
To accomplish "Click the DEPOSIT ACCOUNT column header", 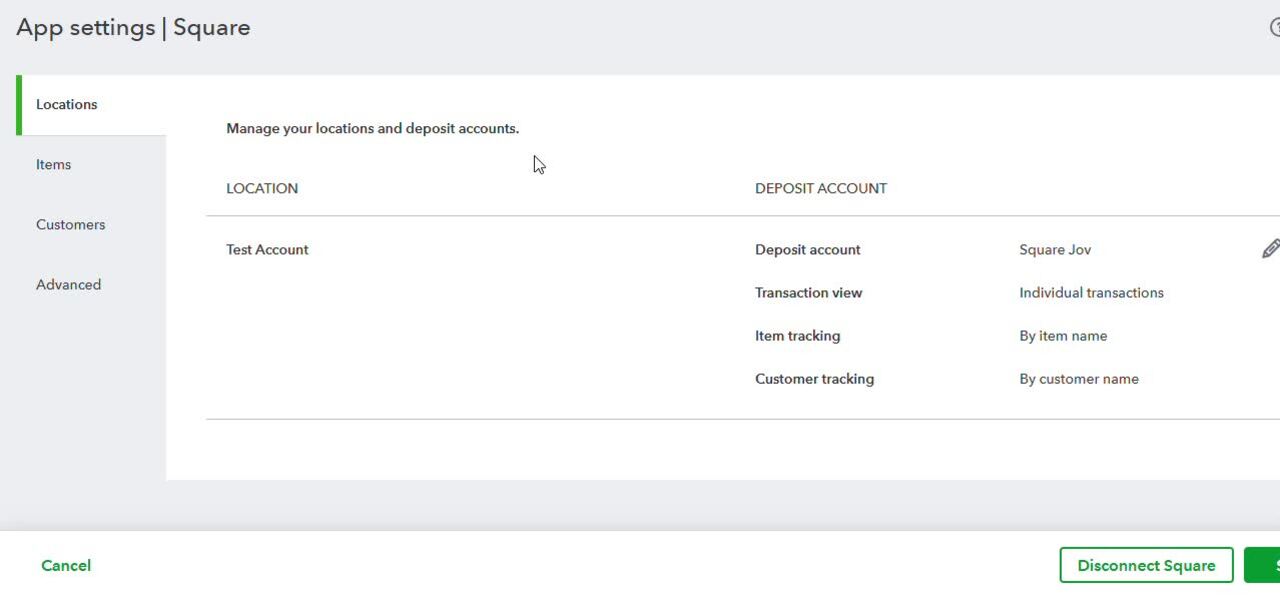I will tap(821, 189).
